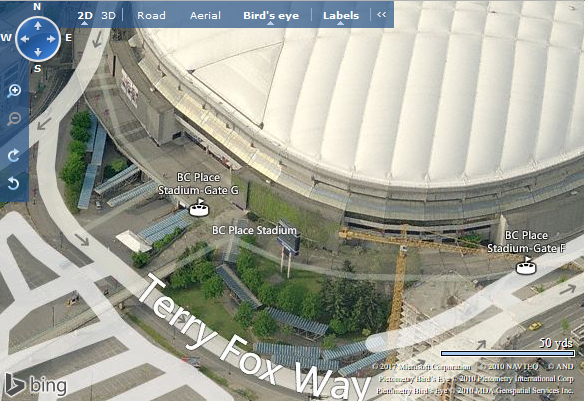Image resolution: width=586 pixels, height=402 pixels.
Task: Click the Terry Fox Way street label
Action: 254,338
